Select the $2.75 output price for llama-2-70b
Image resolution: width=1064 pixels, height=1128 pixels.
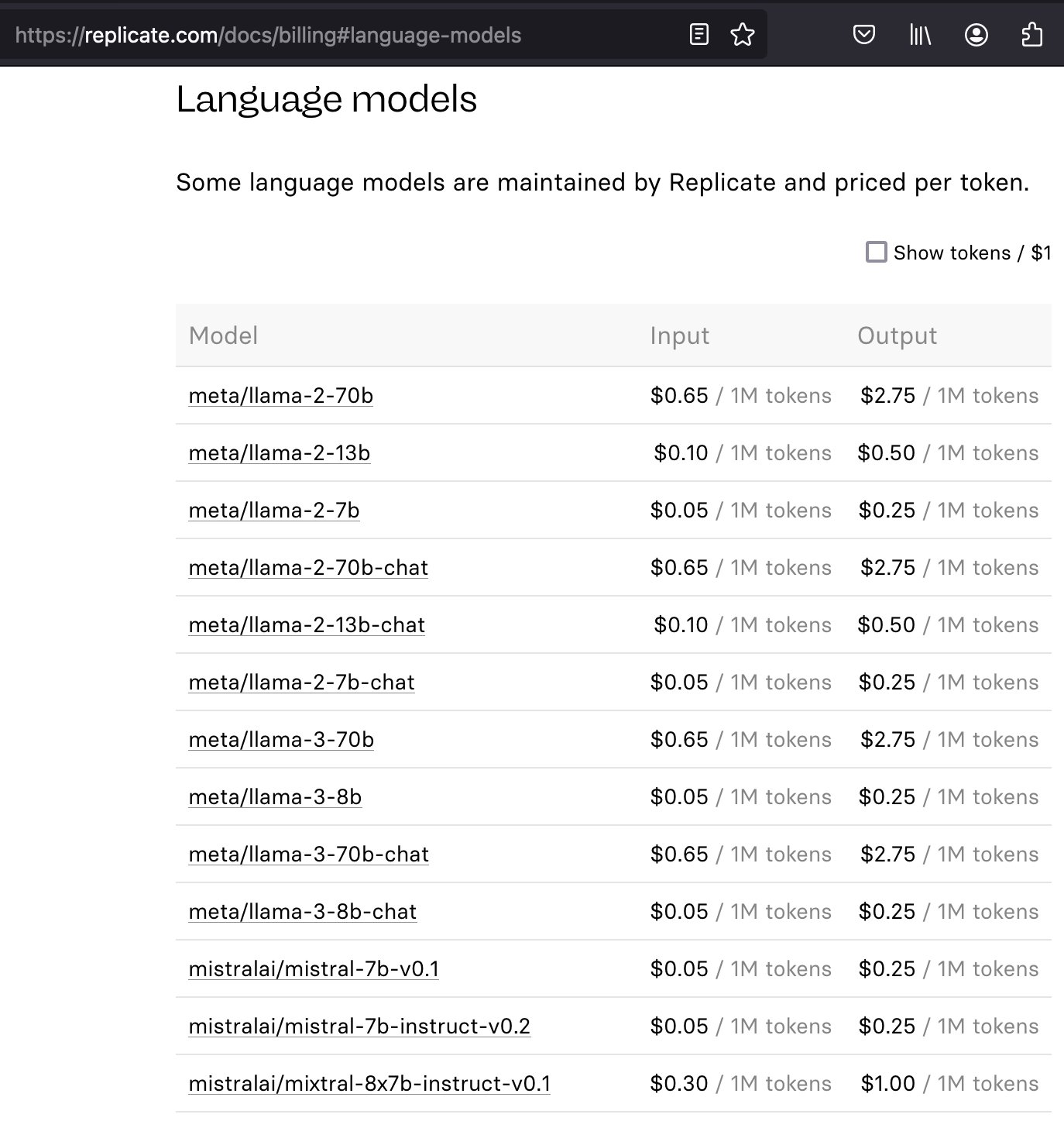[x=887, y=396]
